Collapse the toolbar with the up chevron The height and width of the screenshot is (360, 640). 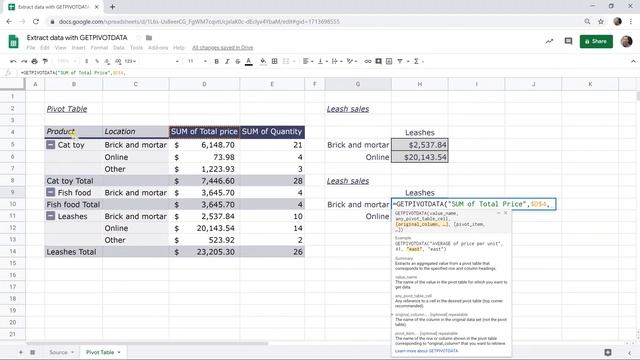[x=633, y=61]
